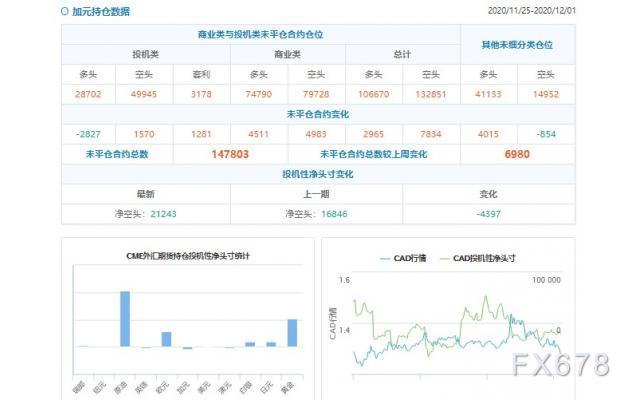
Task: Click total short value 132851
Action: click(431, 94)
